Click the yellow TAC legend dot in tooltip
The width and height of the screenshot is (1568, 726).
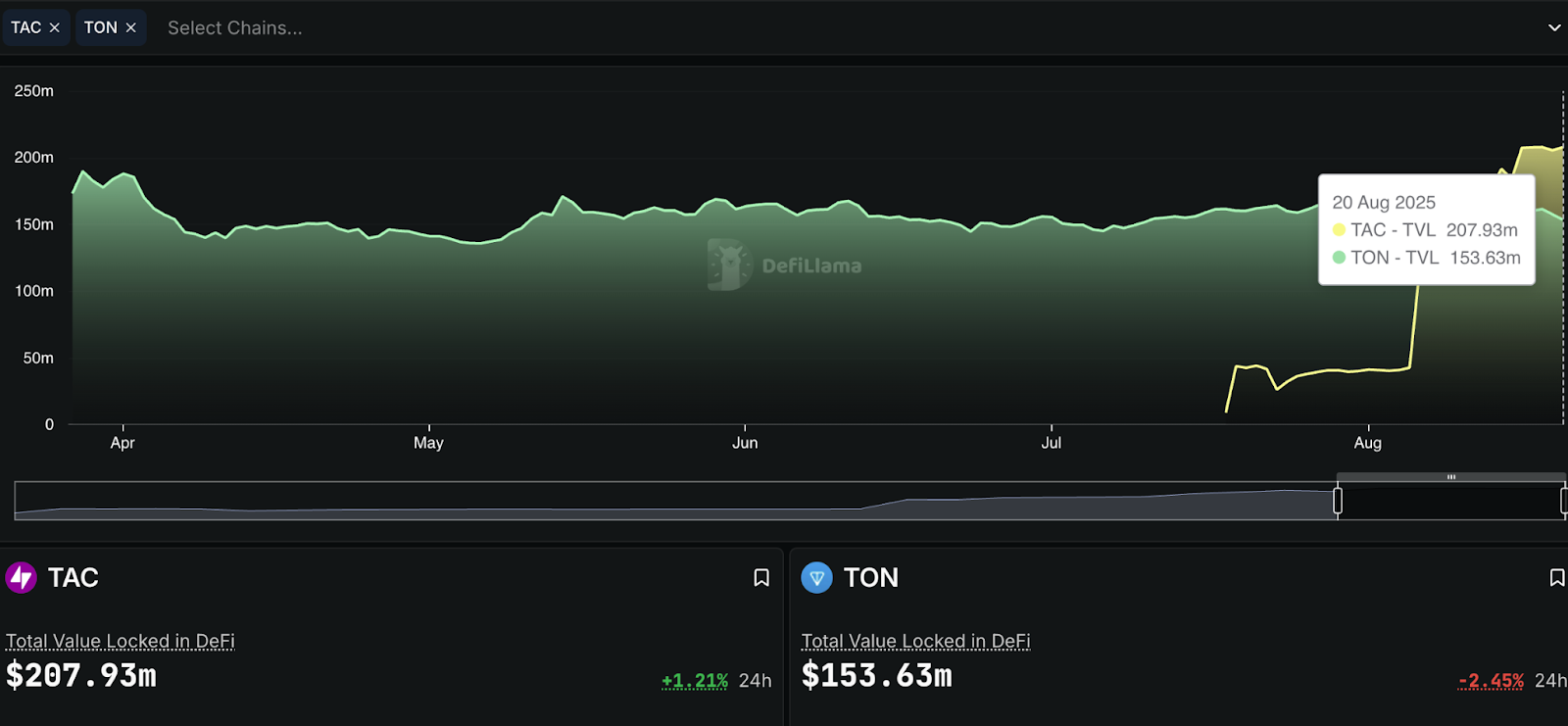pos(1339,230)
